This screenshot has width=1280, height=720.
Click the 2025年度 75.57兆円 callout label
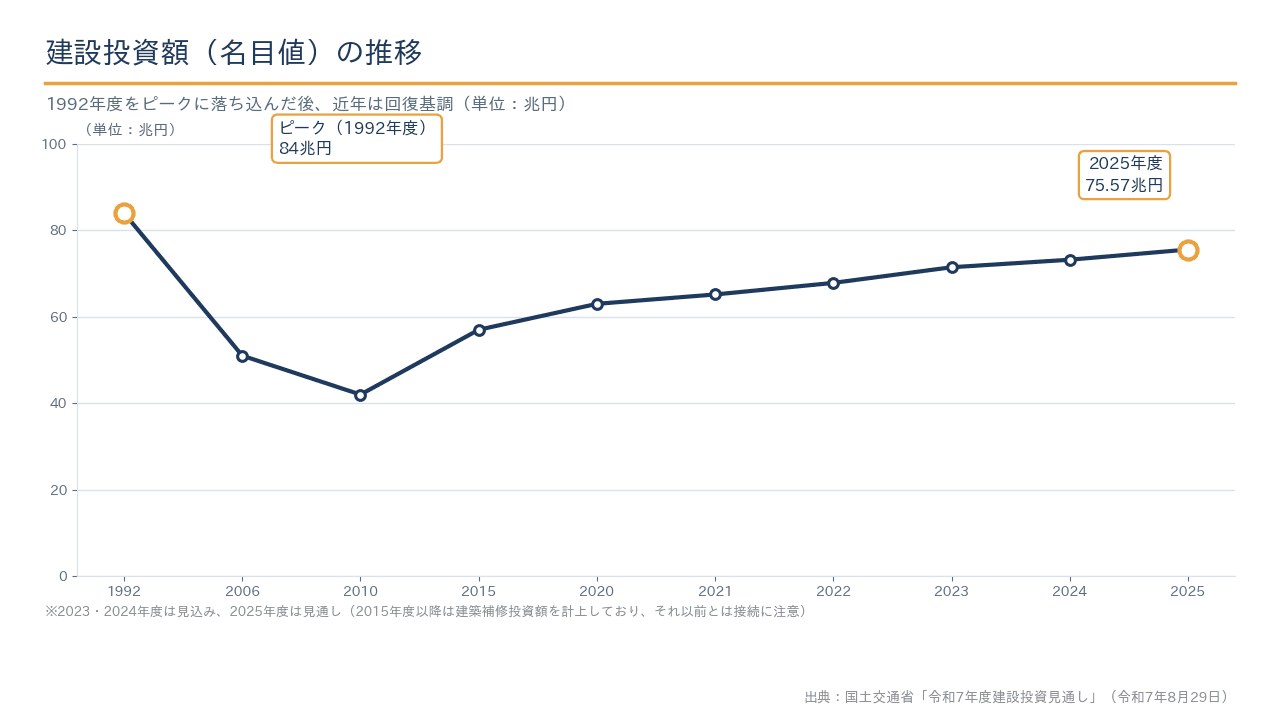coord(1125,175)
